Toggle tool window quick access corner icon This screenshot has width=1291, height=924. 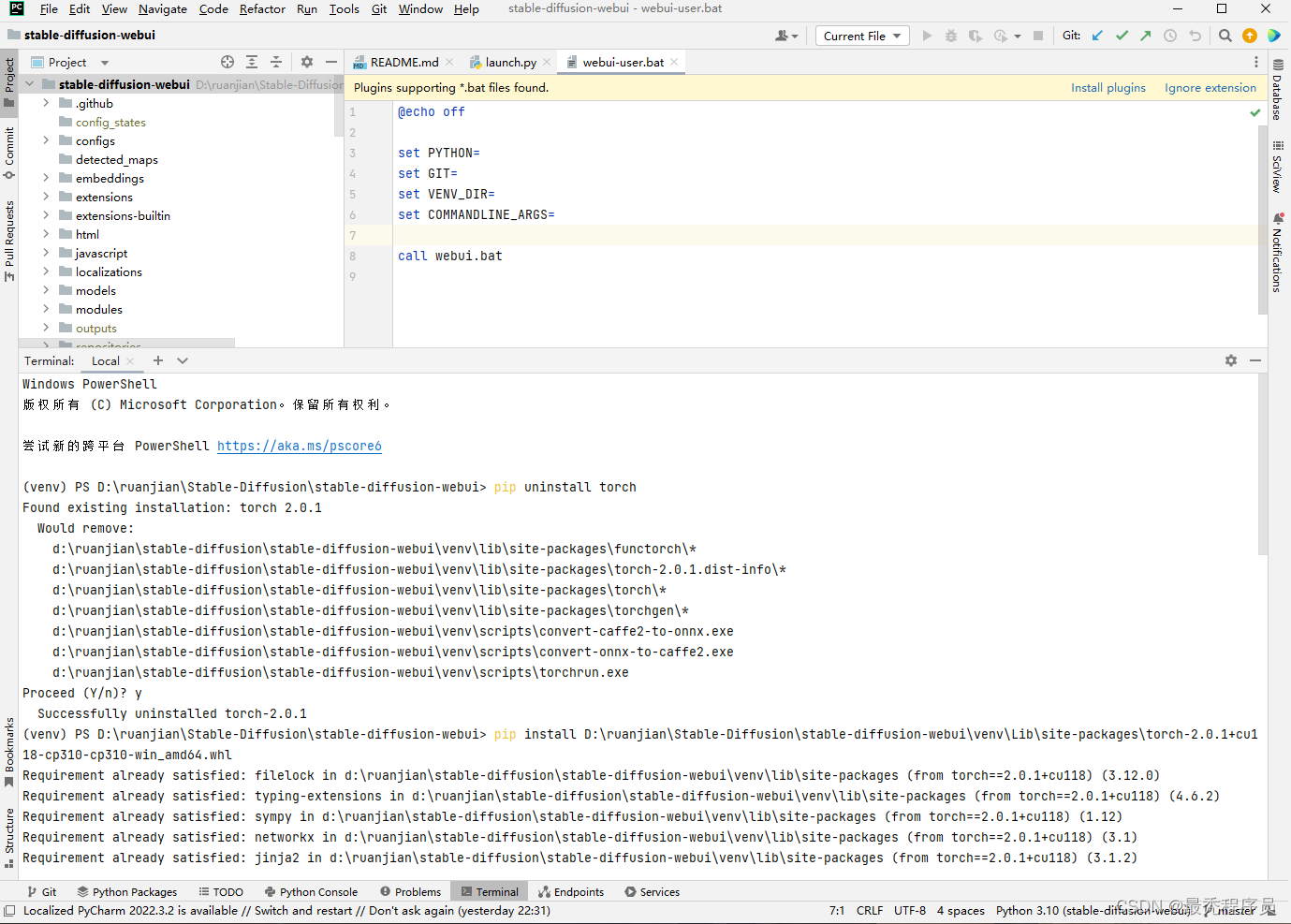click(9, 910)
